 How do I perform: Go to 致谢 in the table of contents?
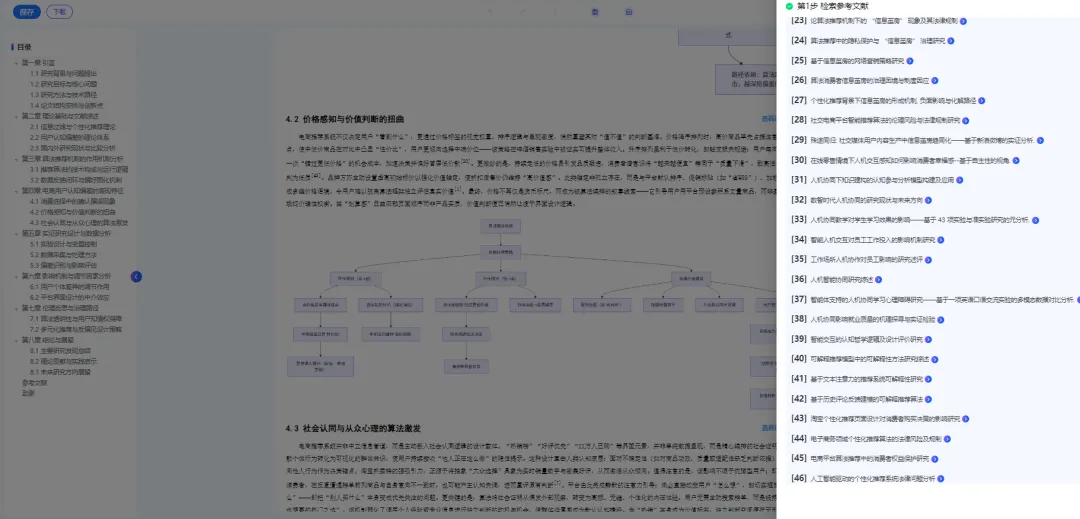tap(28, 393)
